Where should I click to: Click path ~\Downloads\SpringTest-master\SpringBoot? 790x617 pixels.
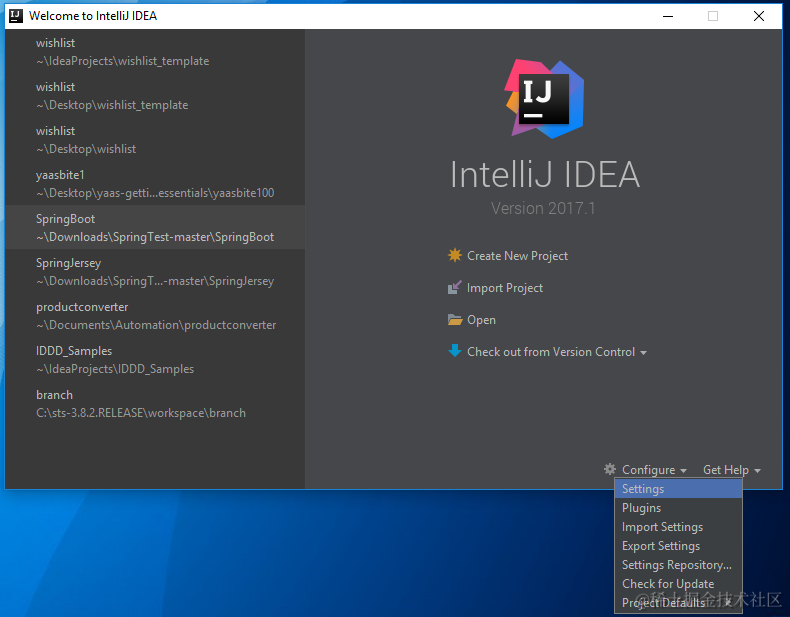point(155,237)
